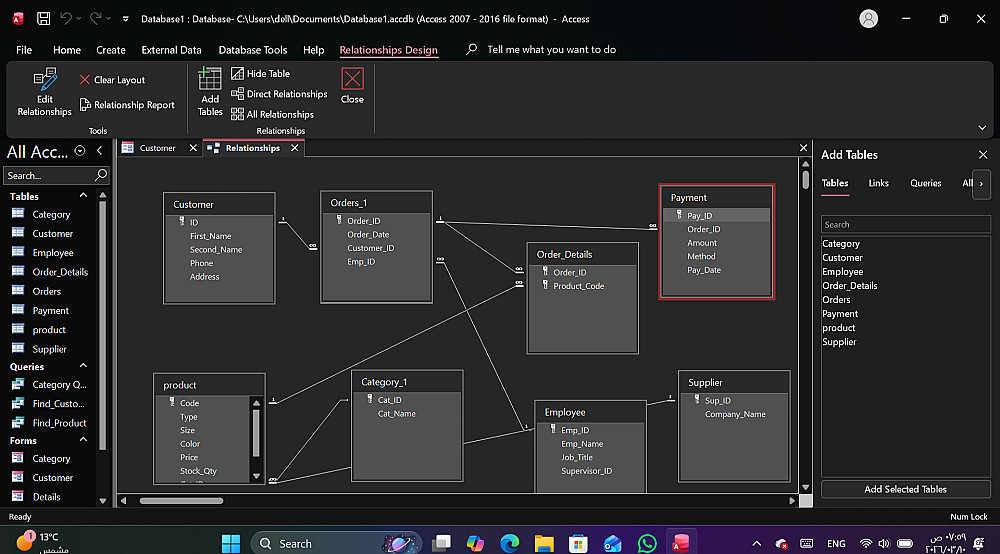This screenshot has width=1000, height=554.
Task: Show Direct Relationships
Action: [x=279, y=94]
